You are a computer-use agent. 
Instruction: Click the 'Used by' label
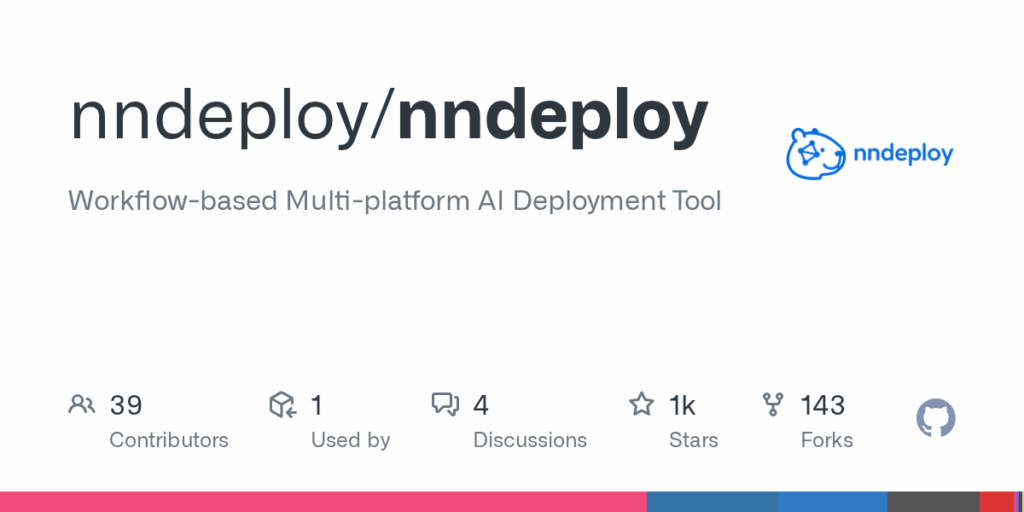tap(351, 441)
